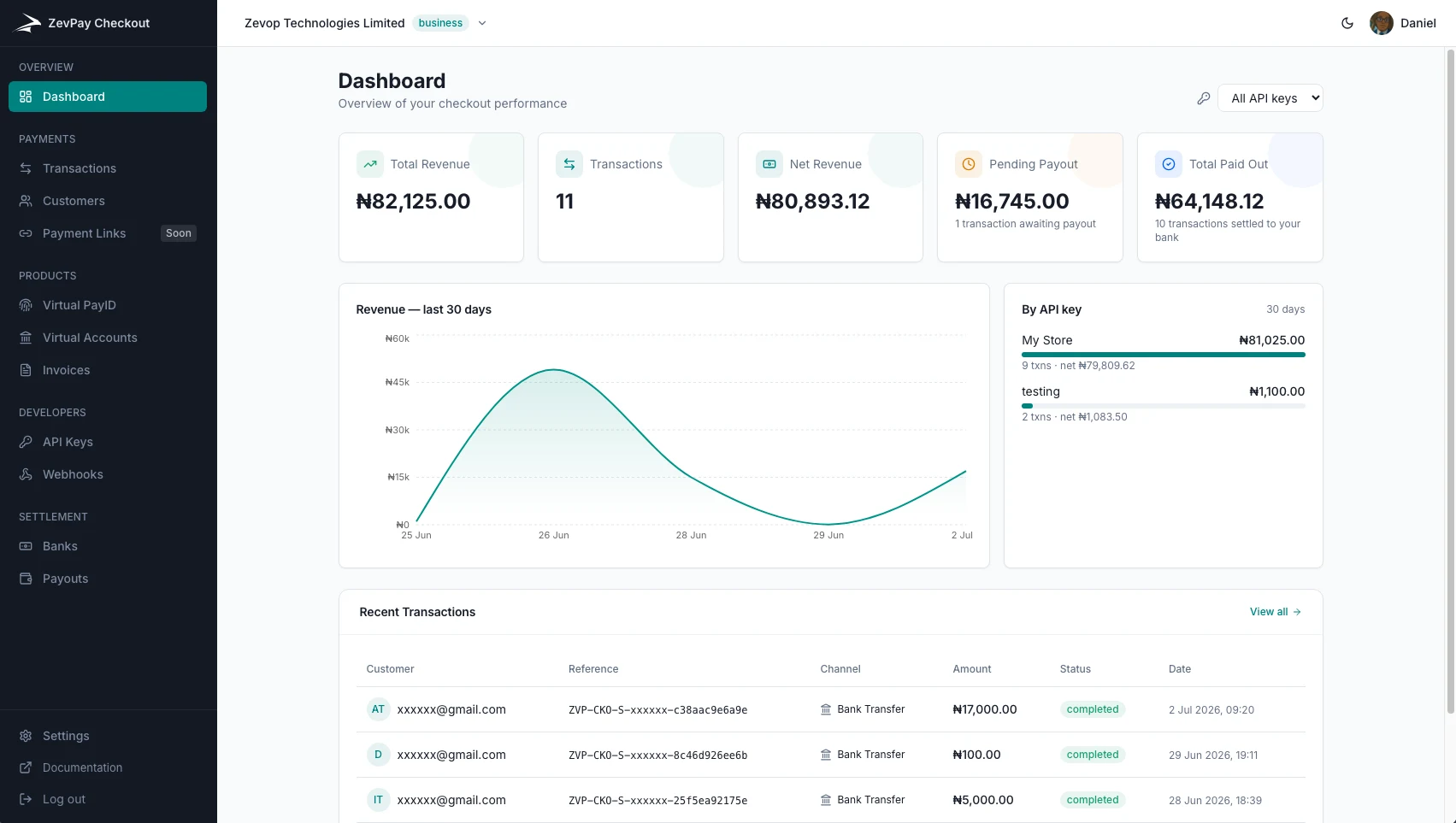Toggle dark mode with the moon icon
The height and width of the screenshot is (823, 1456).
click(x=1347, y=23)
